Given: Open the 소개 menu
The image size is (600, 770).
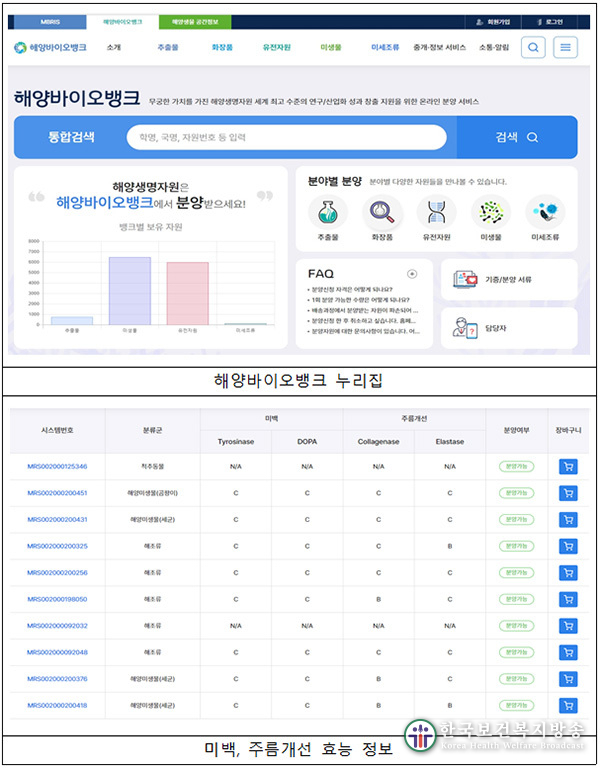Looking at the screenshot, I should 113,48.
